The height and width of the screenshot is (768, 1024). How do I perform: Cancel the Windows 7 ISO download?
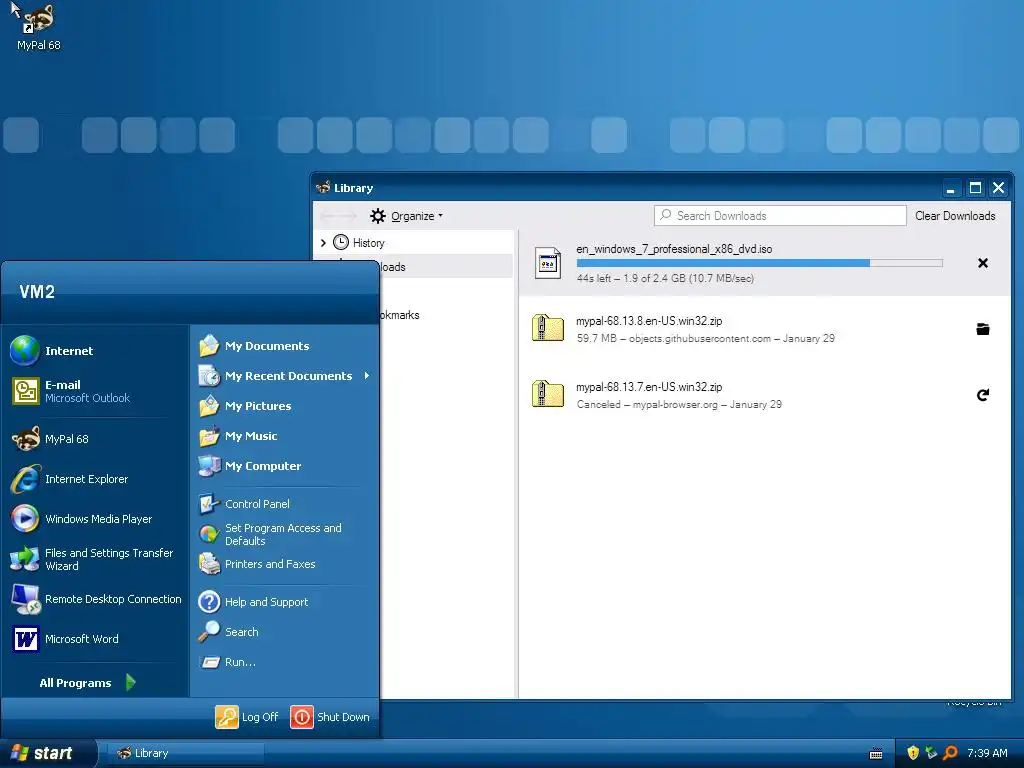click(982, 263)
